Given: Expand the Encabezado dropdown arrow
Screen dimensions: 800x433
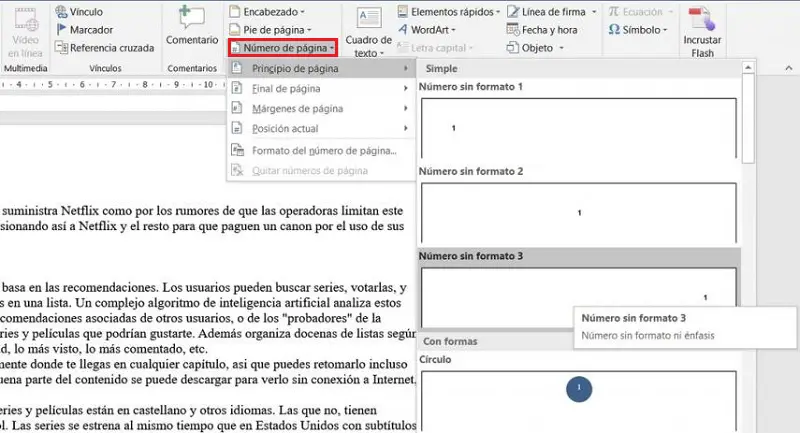Looking at the screenshot, I should pyautogui.click(x=302, y=12).
